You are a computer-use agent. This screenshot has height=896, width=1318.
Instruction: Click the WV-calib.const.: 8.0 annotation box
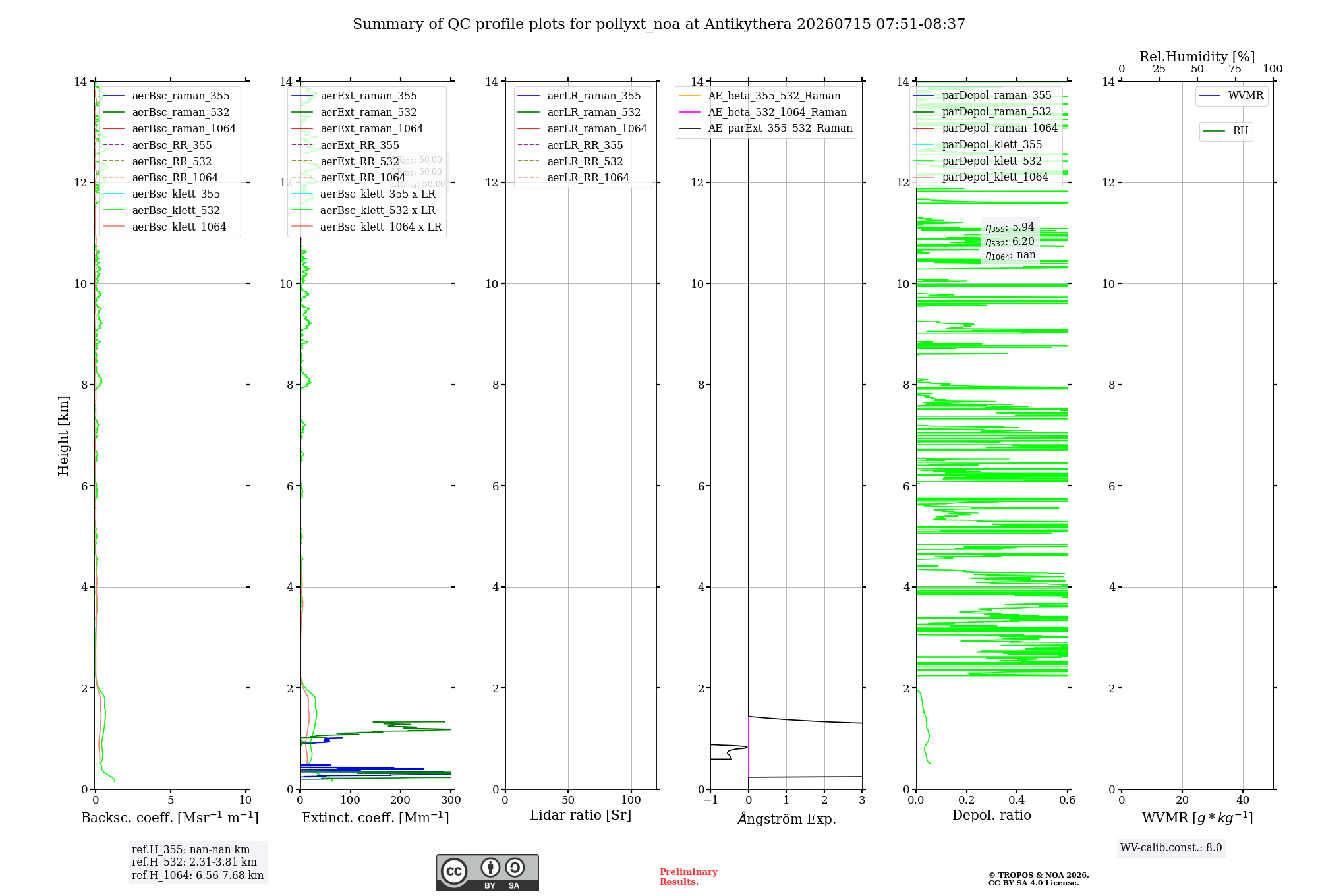[1171, 848]
